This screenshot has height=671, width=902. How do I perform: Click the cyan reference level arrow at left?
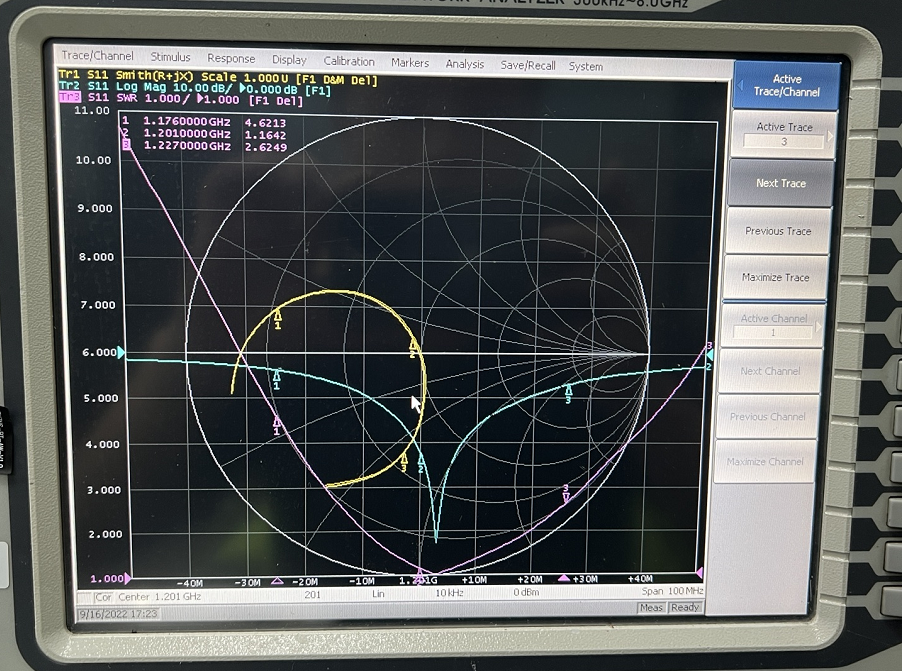point(122,353)
